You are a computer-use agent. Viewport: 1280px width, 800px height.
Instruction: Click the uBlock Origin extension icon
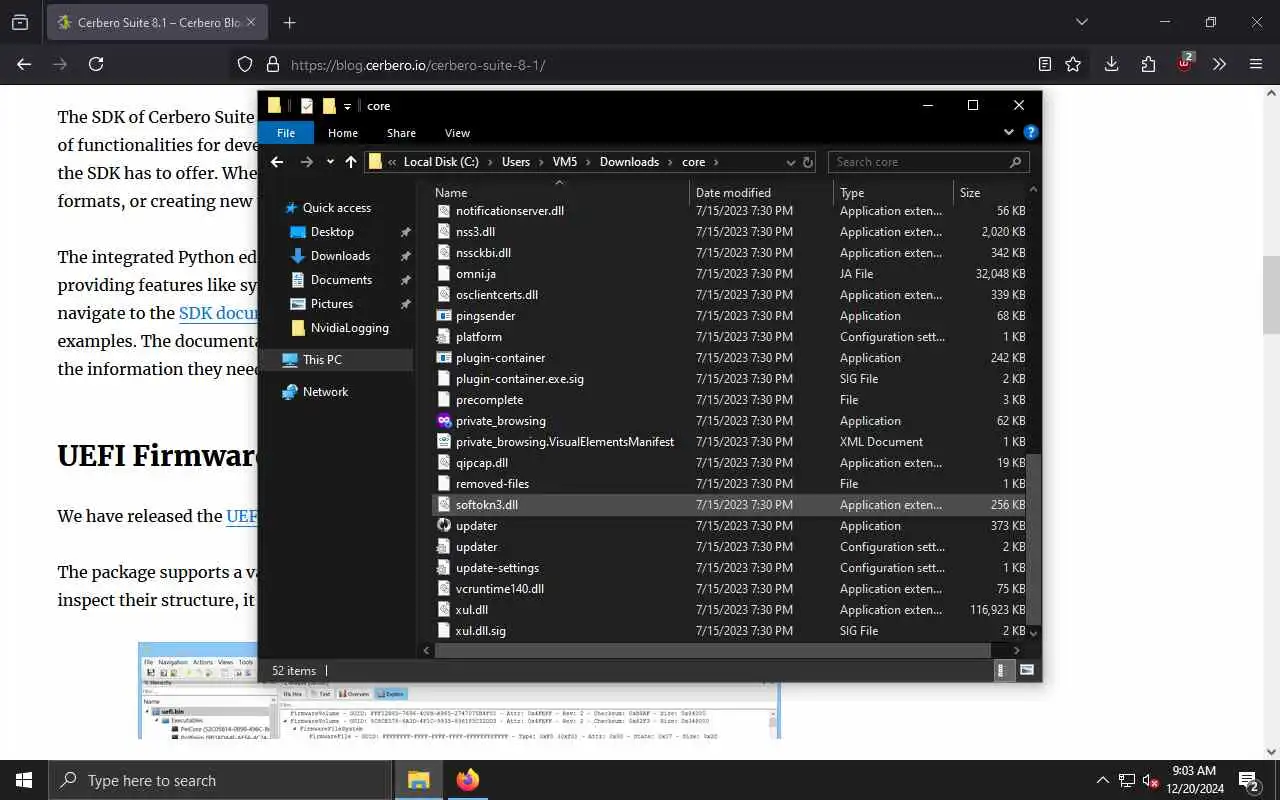tap(1185, 63)
